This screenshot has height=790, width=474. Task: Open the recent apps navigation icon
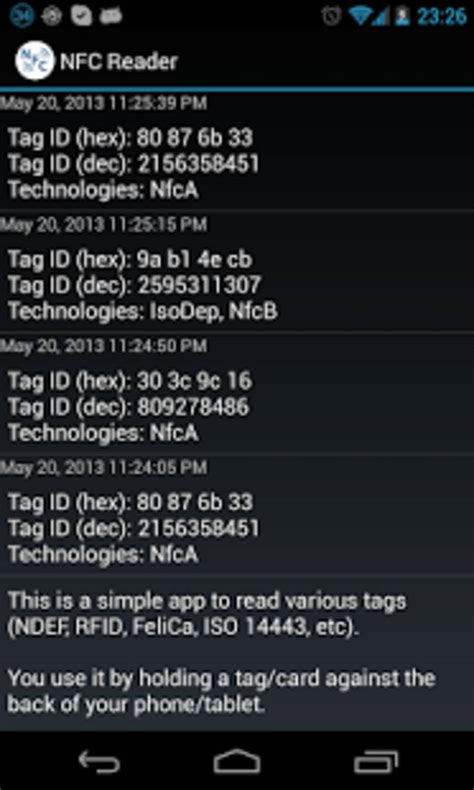click(376, 762)
